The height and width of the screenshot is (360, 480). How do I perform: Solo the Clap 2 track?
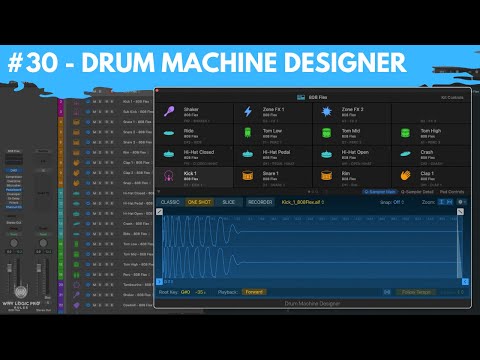click(x=100, y=173)
